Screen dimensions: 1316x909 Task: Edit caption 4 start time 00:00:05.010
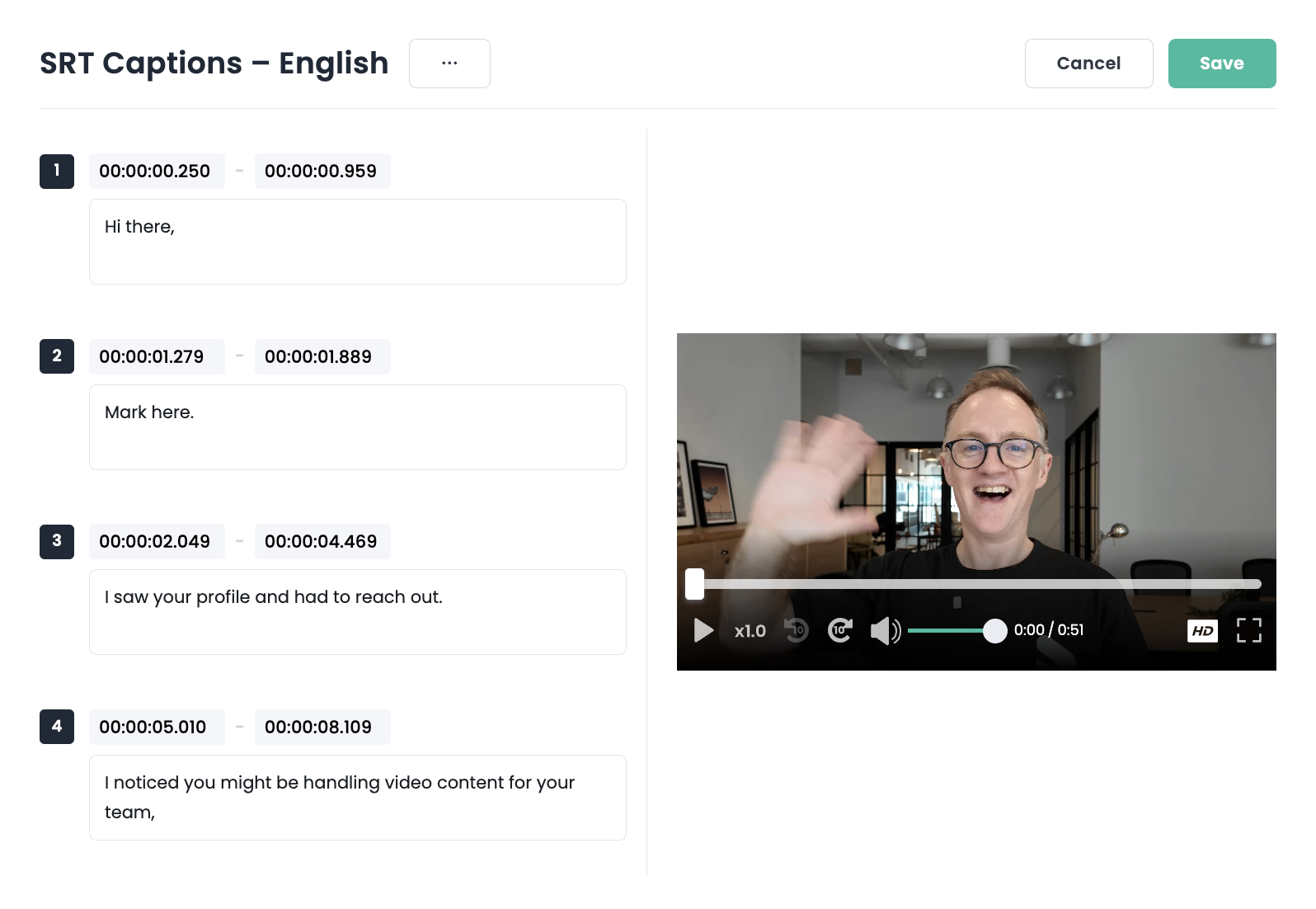pos(157,728)
